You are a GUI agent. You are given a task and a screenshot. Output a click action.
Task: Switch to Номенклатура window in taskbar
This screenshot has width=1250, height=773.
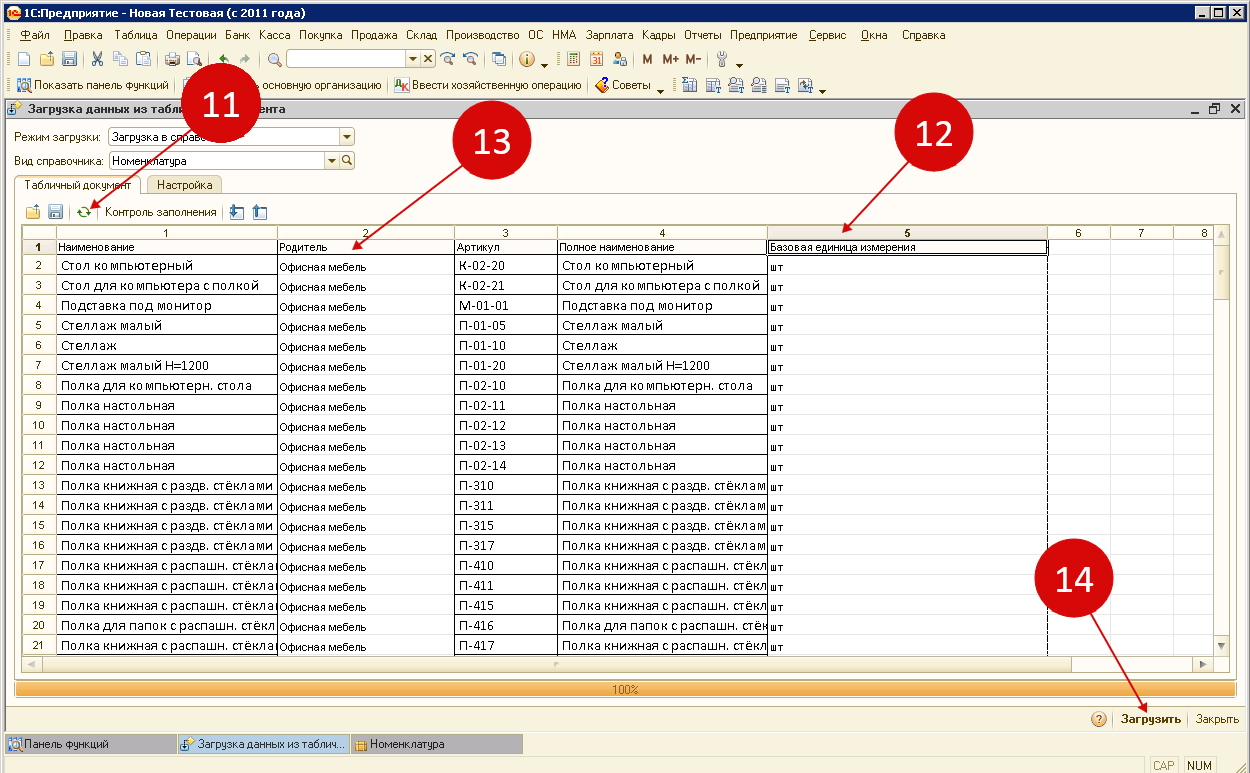coord(435,744)
